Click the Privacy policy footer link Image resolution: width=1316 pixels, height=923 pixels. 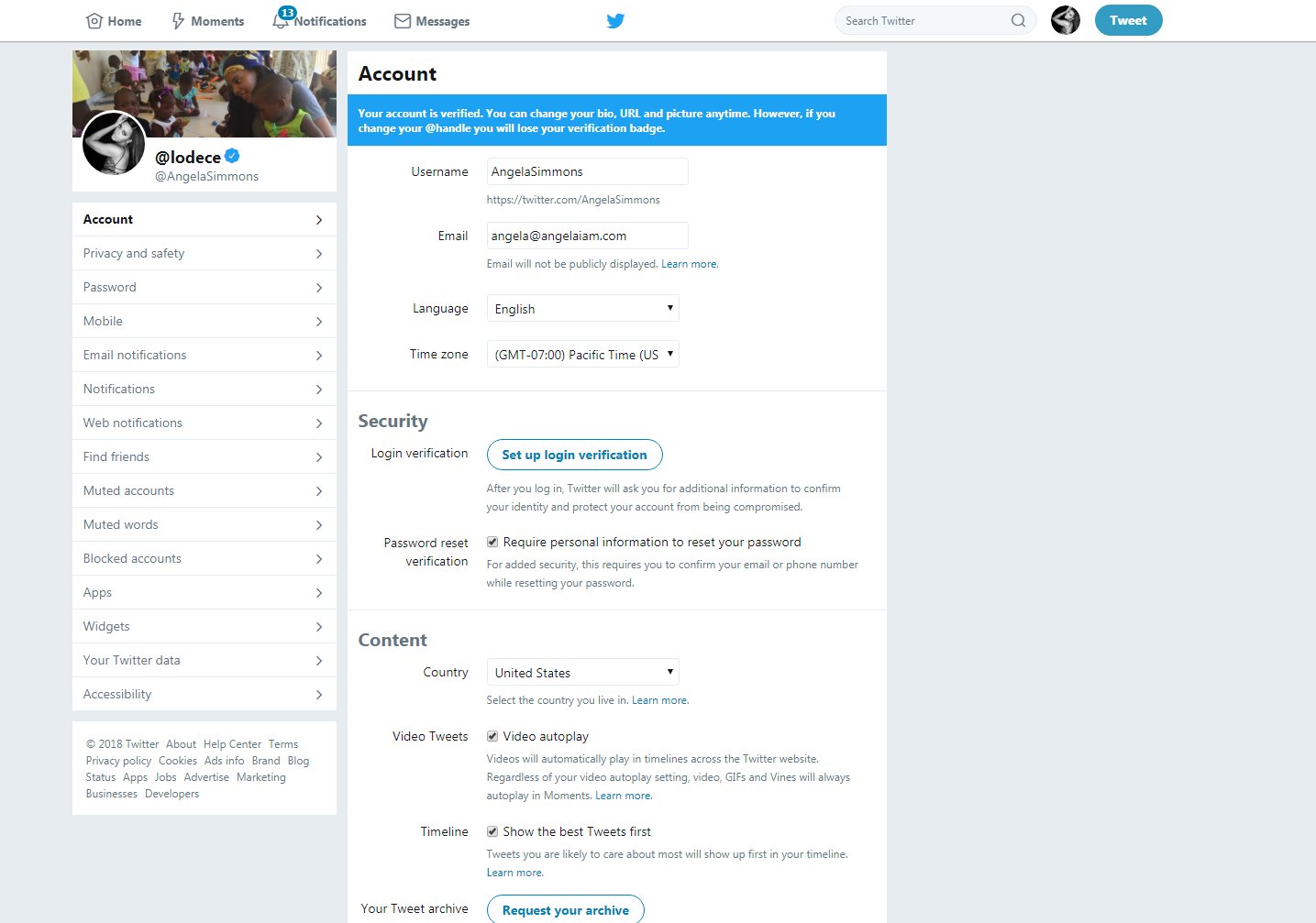pyautogui.click(x=118, y=761)
